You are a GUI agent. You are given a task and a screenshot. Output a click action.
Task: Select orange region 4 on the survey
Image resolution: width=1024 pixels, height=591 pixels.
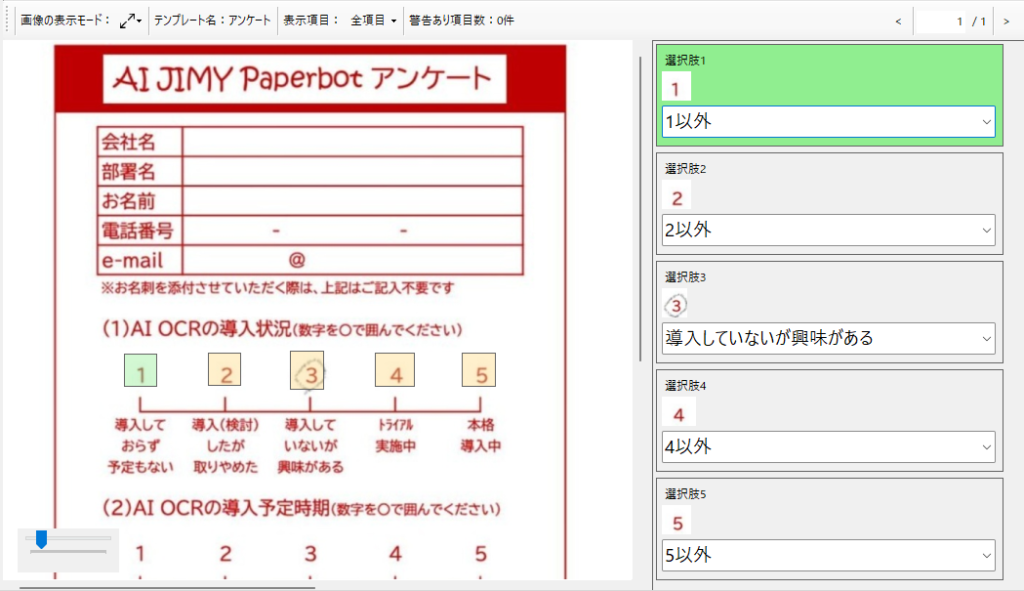tap(394, 370)
